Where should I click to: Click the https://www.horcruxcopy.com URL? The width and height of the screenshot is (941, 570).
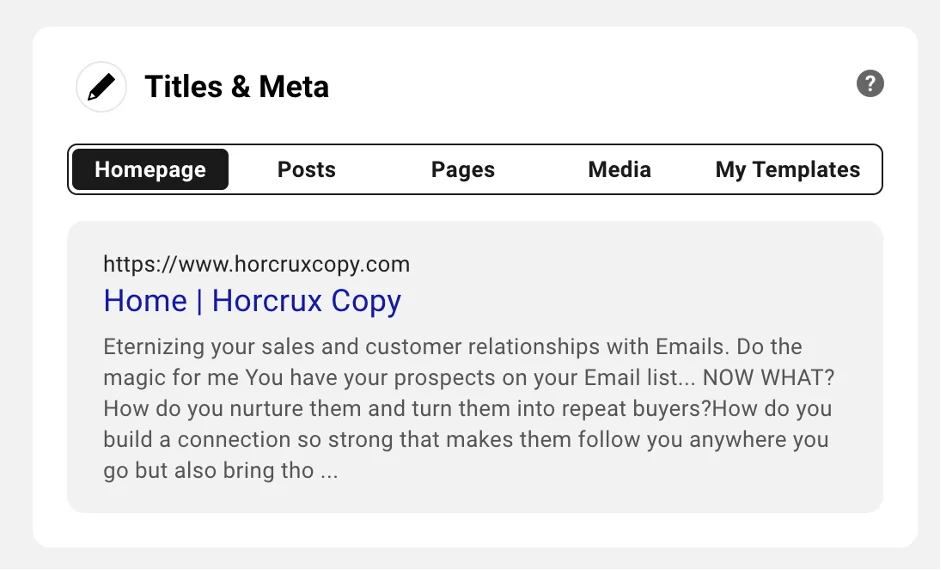[x=256, y=264]
